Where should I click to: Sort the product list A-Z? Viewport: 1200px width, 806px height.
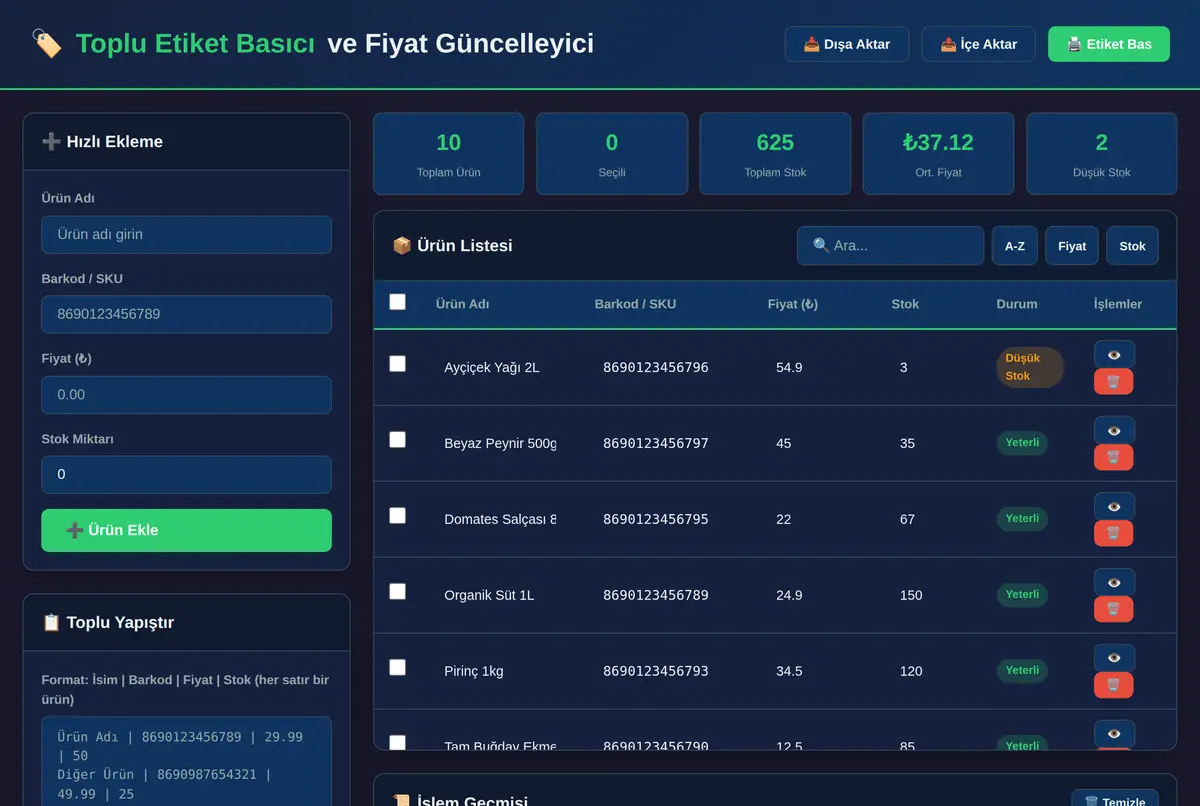1014,246
